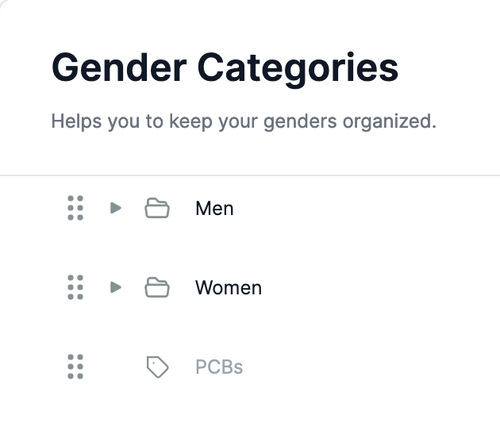Click the 'Helps you to keep' description text
The image size is (500, 438).
(244, 122)
